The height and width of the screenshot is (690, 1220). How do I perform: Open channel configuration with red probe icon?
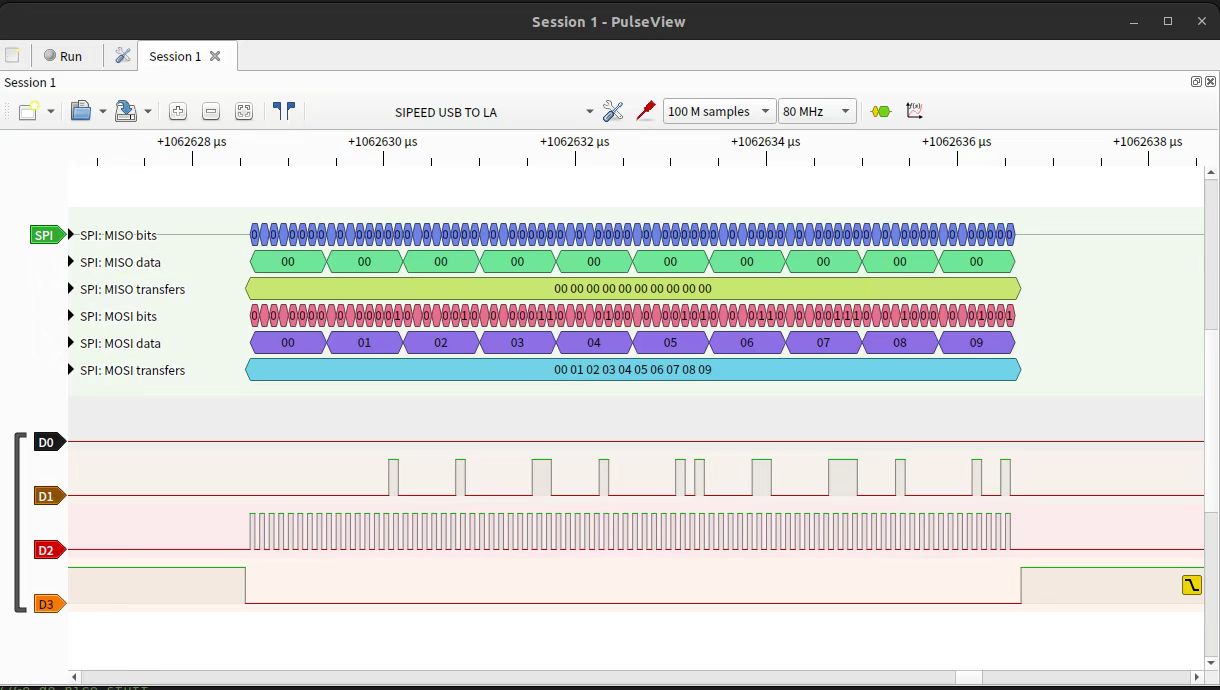[x=646, y=111]
